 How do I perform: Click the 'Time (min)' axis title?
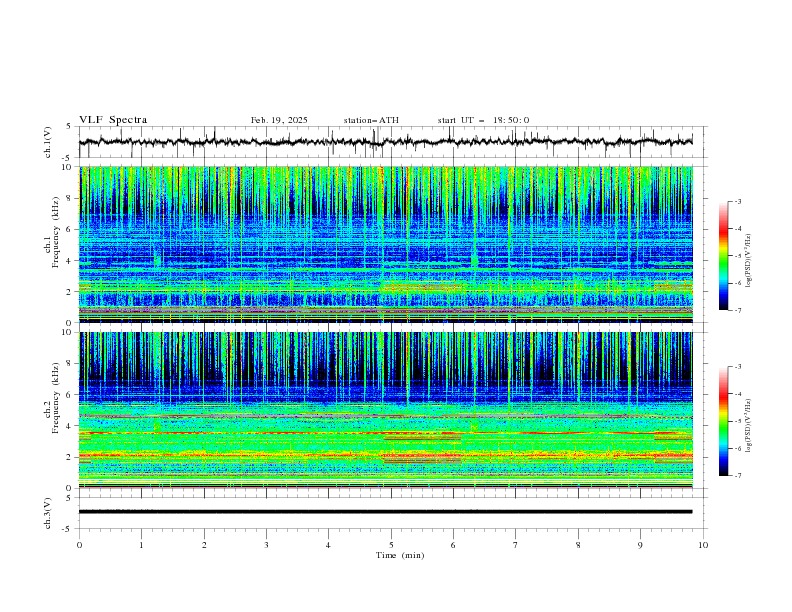tap(400, 555)
